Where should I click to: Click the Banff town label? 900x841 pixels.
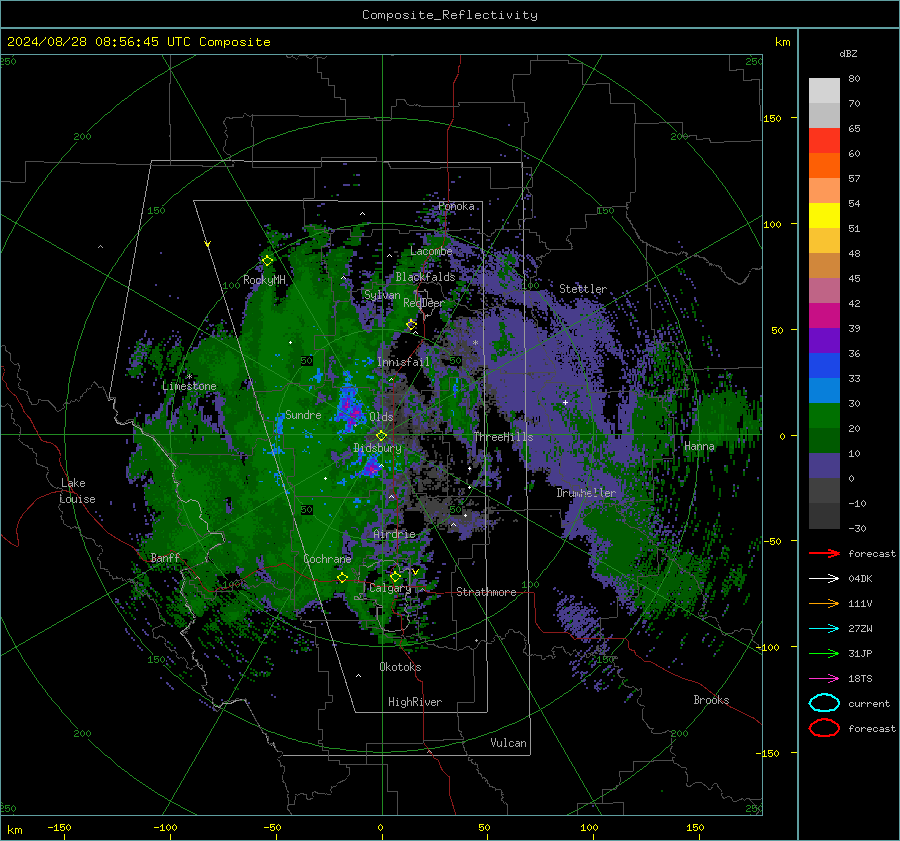(165, 558)
